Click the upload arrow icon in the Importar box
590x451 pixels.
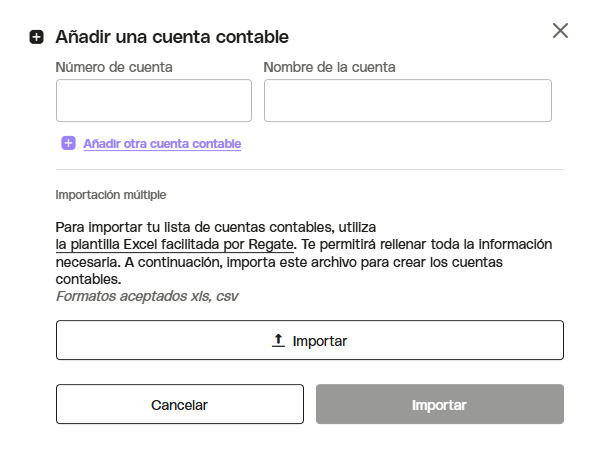278,340
